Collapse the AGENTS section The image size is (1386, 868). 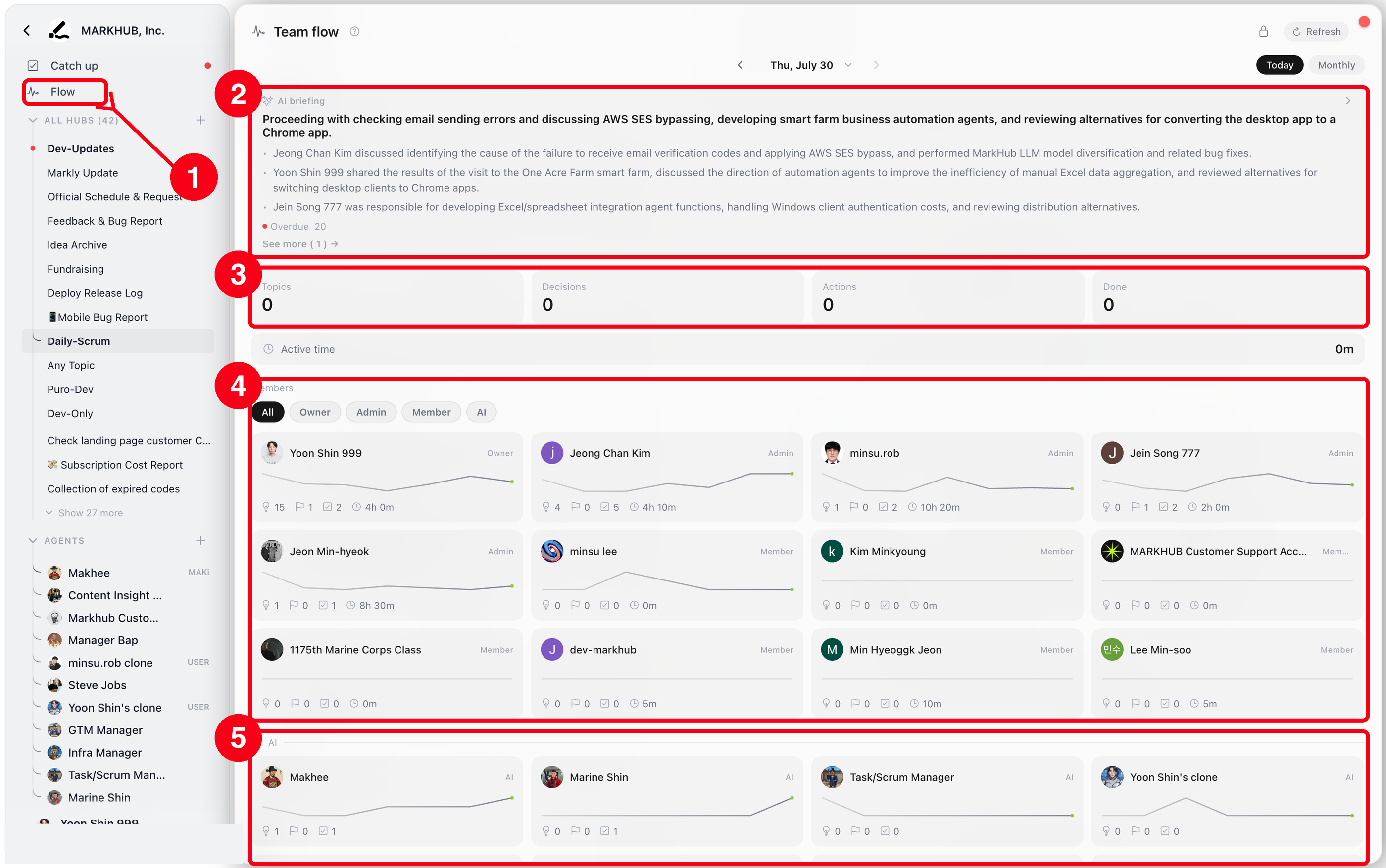(33, 540)
